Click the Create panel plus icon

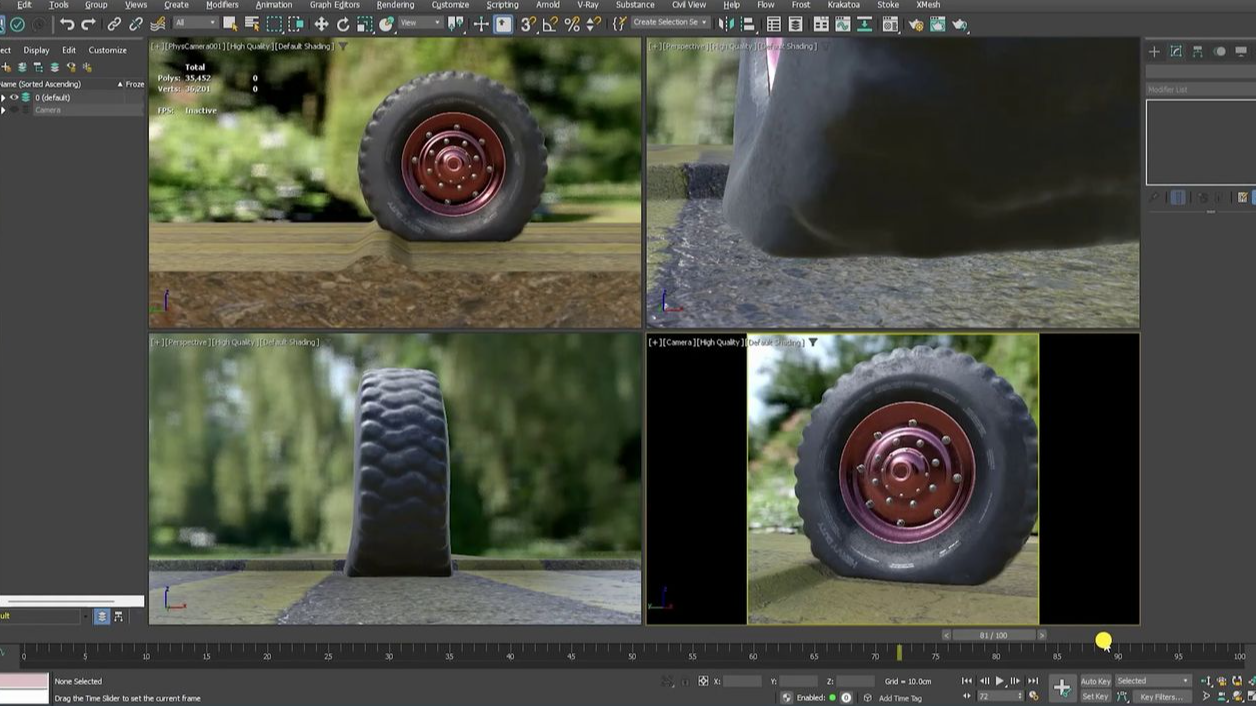point(1154,51)
